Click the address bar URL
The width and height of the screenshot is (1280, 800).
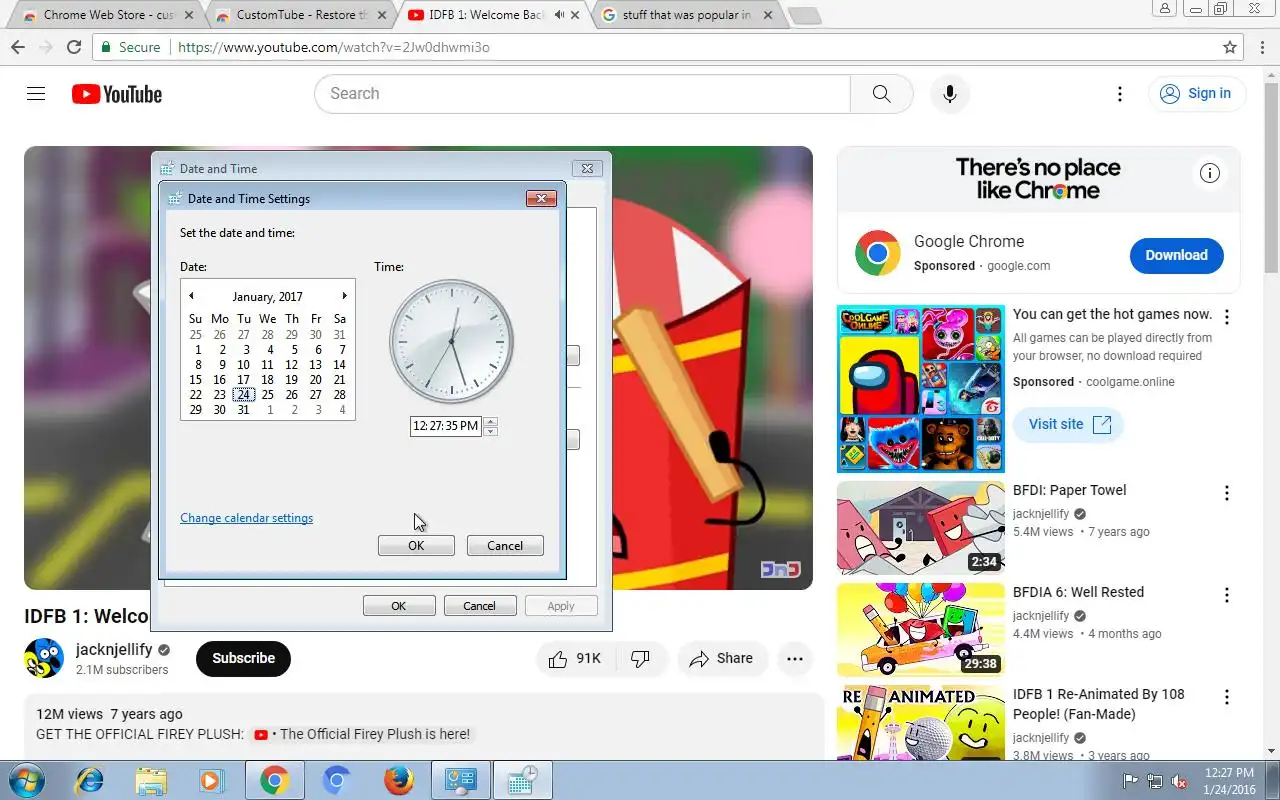pos(333,47)
